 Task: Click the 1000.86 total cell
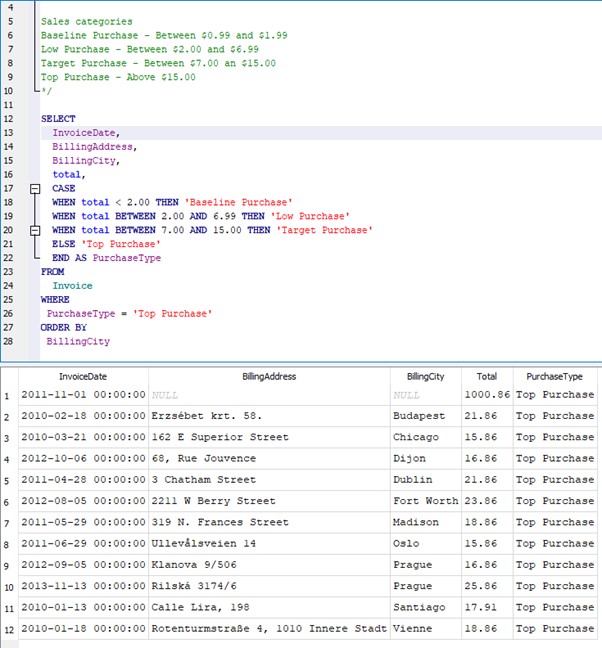(x=486, y=395)
